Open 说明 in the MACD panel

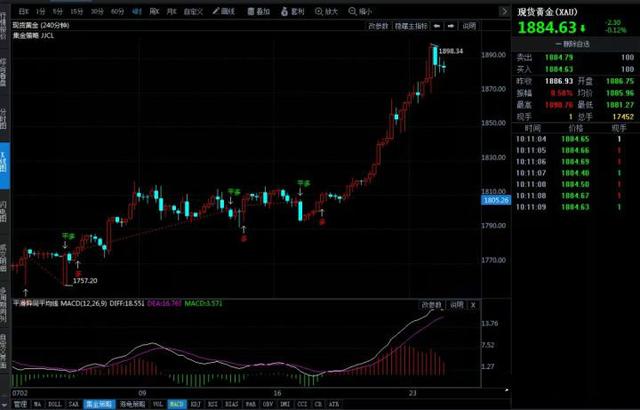coord(457,305)
